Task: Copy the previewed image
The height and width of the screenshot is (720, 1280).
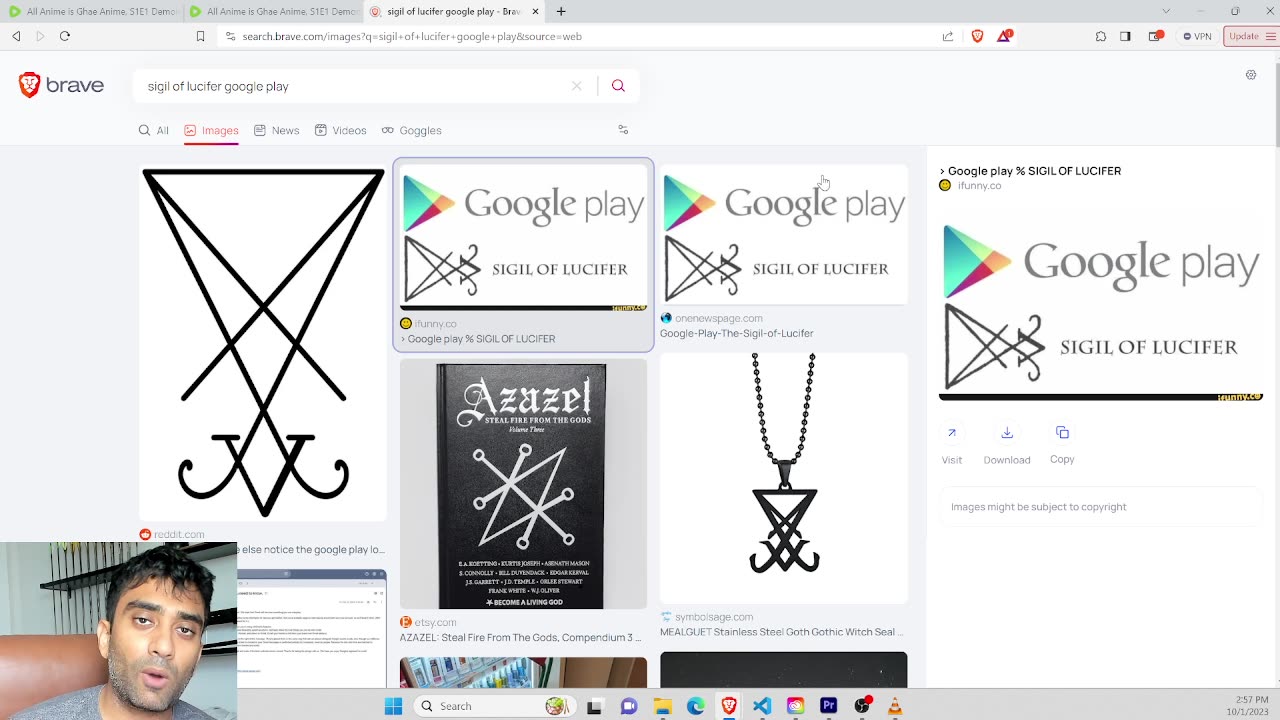Action: [x=1062, y=445]
